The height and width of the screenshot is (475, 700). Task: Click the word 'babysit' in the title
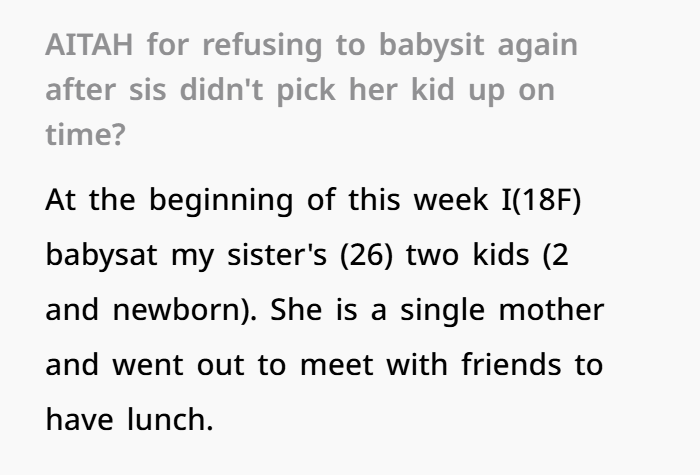point(431,46)
